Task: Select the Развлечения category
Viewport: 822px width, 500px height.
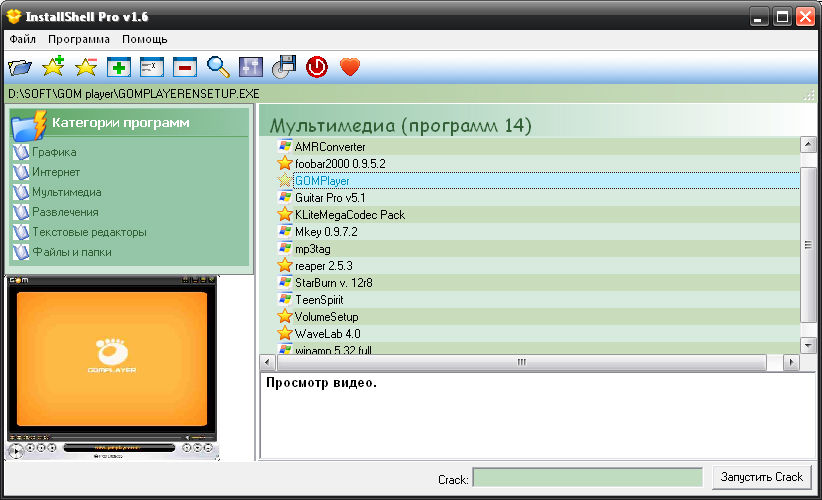Action: click(65, 212)
